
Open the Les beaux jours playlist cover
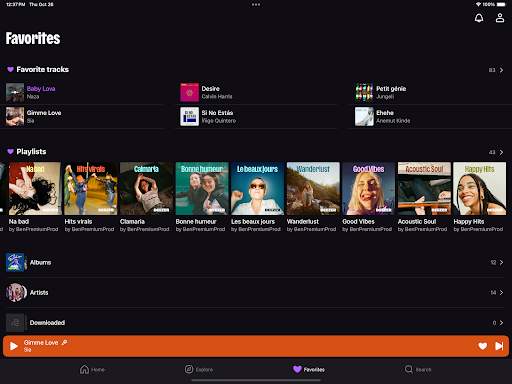coord(257,188)
